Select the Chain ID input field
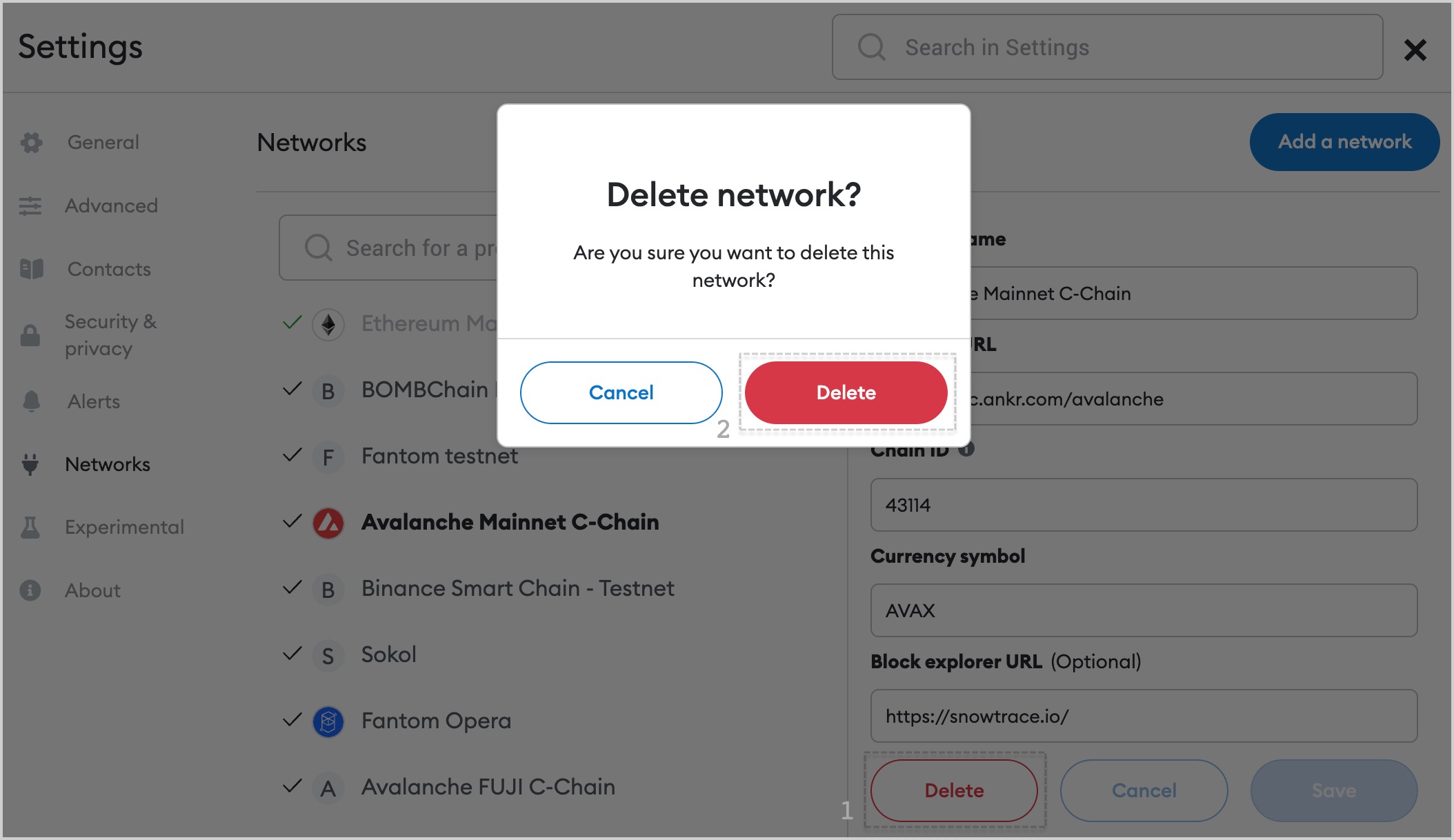1454x840 pixels. click(x=1146, y=504)
